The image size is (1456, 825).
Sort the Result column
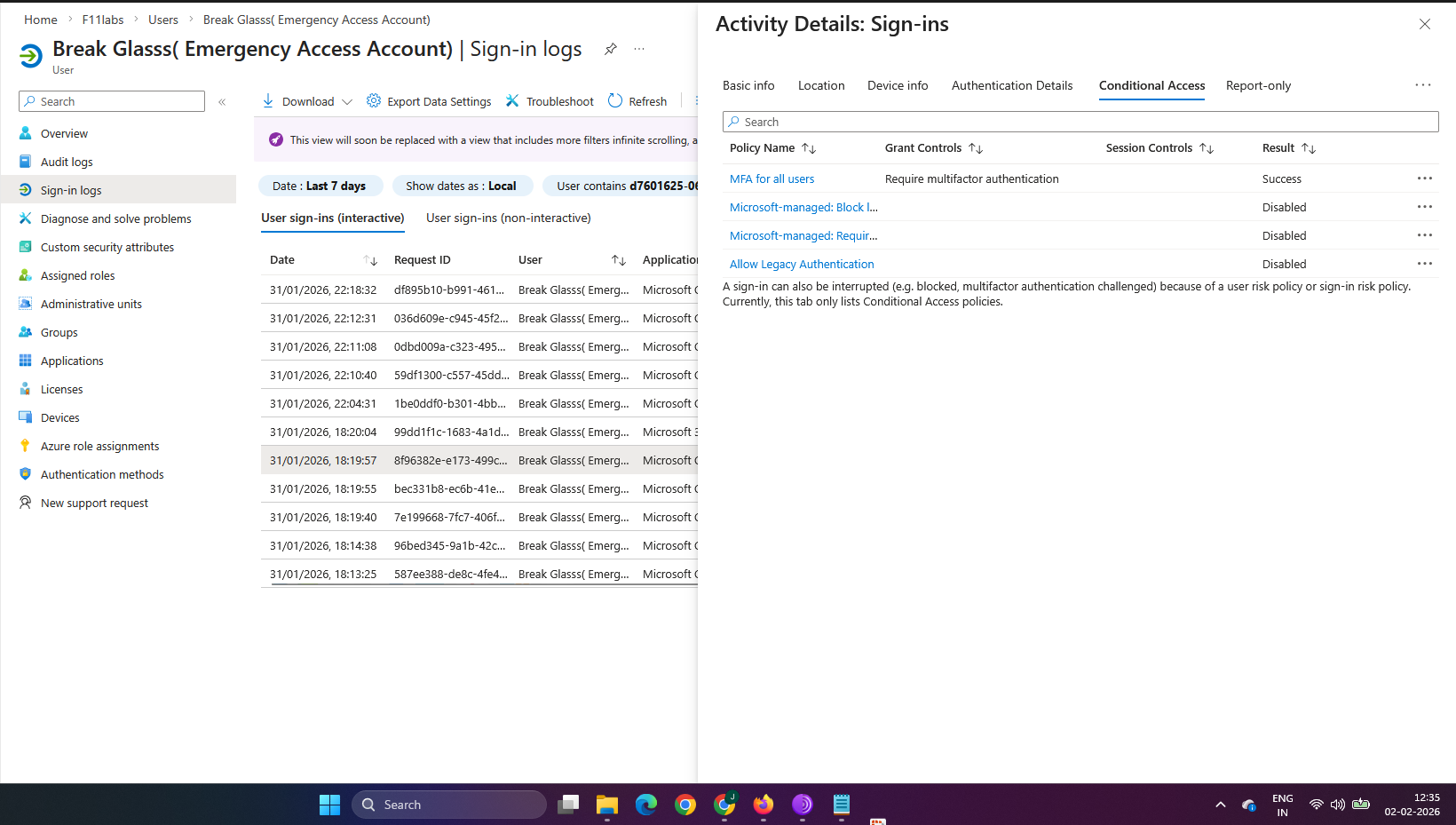tap(1308, 148)
